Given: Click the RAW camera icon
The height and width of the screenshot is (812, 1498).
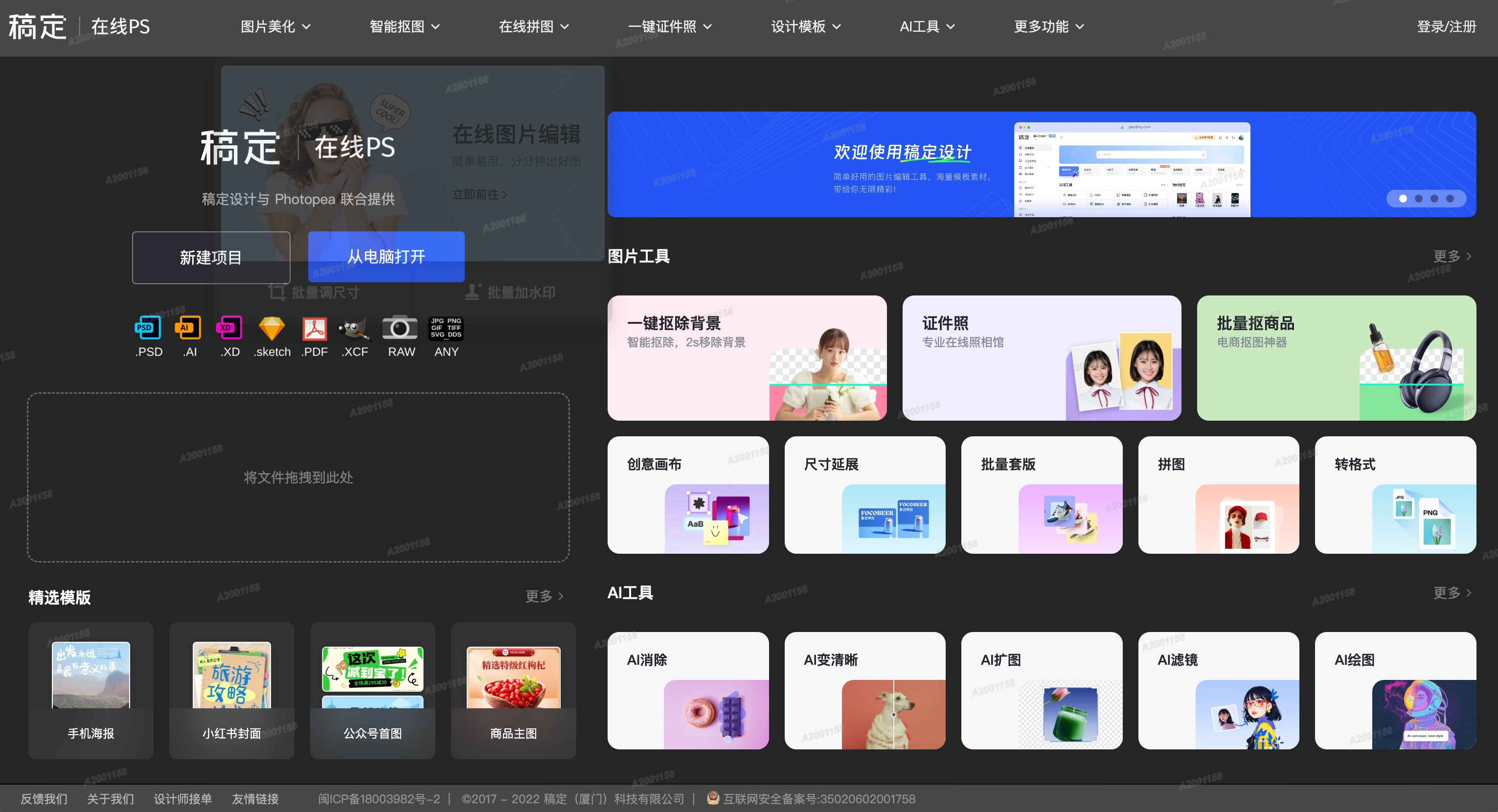Looking at the screenshot, I should (400, 328).
